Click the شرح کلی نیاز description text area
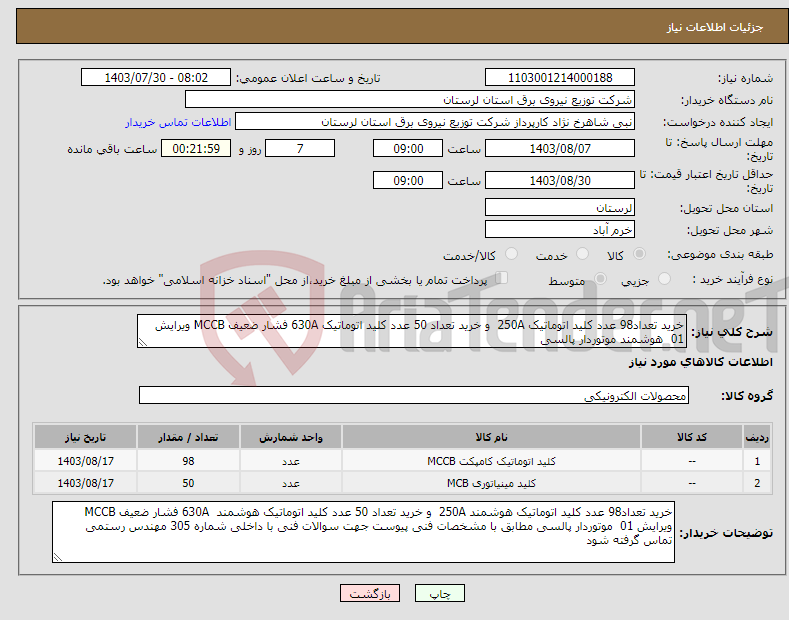This screenshot has width=789, height=620. [412, 331]
